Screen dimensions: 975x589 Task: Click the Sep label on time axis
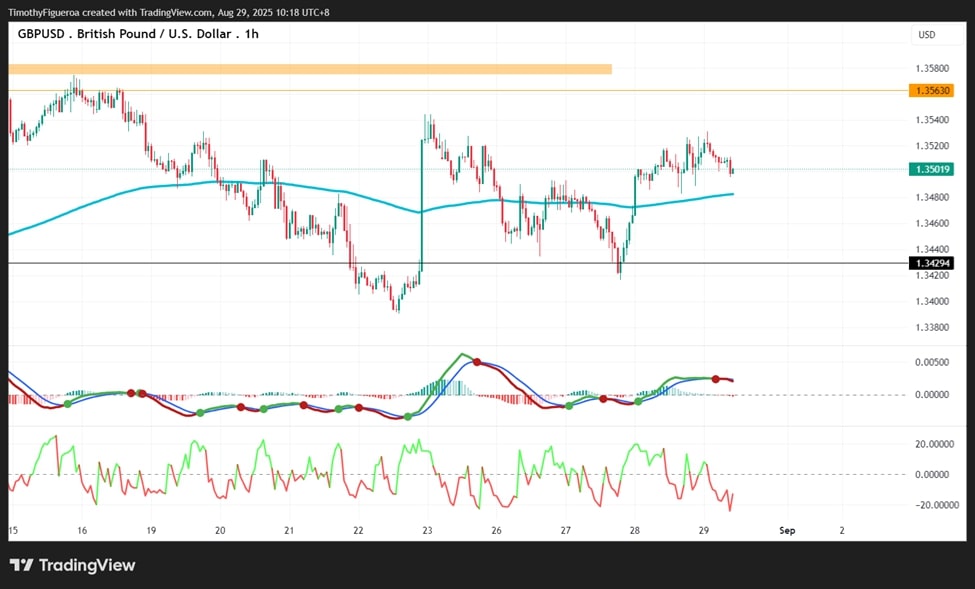point(787,531)
